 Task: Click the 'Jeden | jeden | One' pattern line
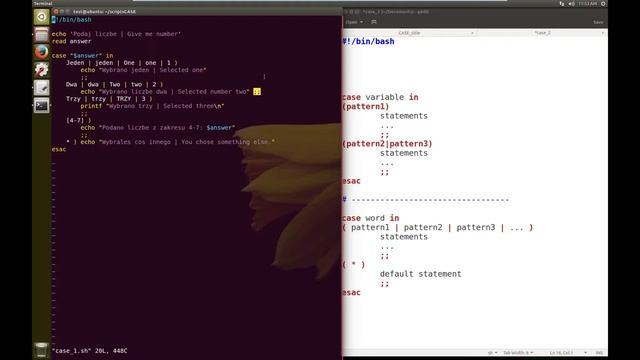pos(122,63)
